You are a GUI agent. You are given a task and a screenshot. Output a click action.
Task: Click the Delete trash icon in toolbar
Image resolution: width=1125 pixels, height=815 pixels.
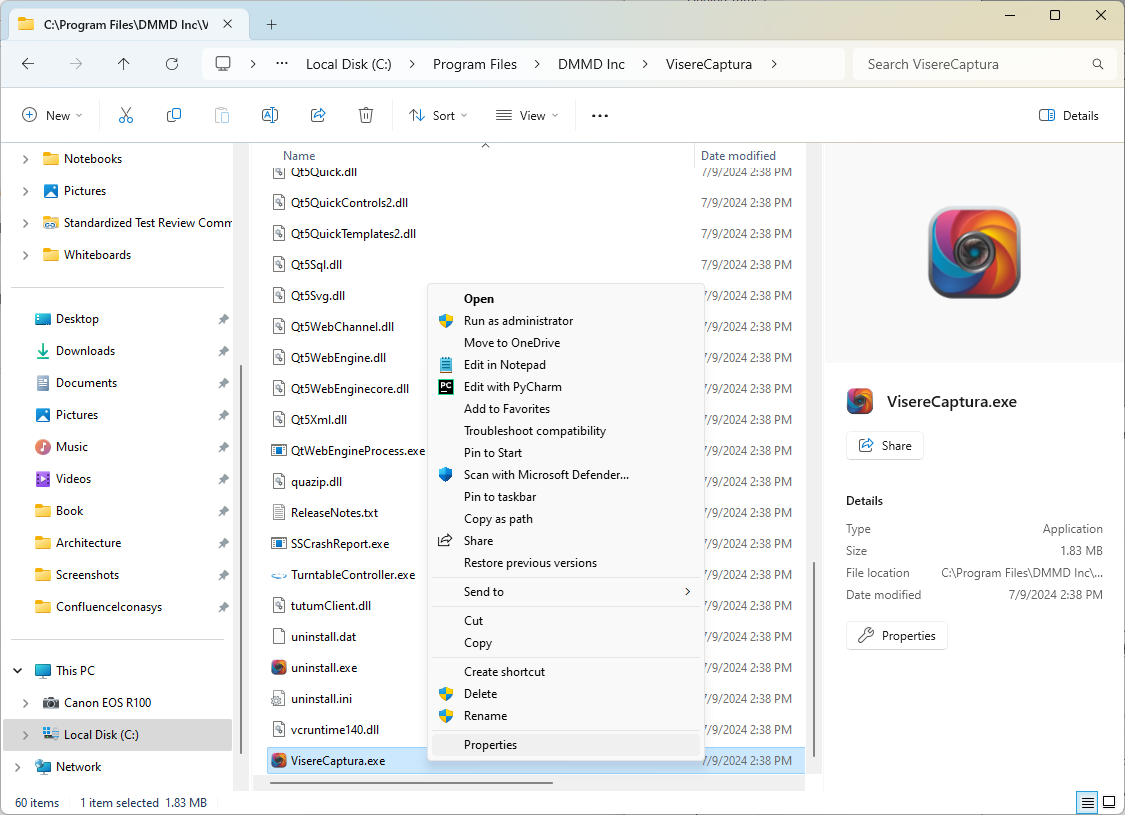pyautogui.click(x=366, y=116)
